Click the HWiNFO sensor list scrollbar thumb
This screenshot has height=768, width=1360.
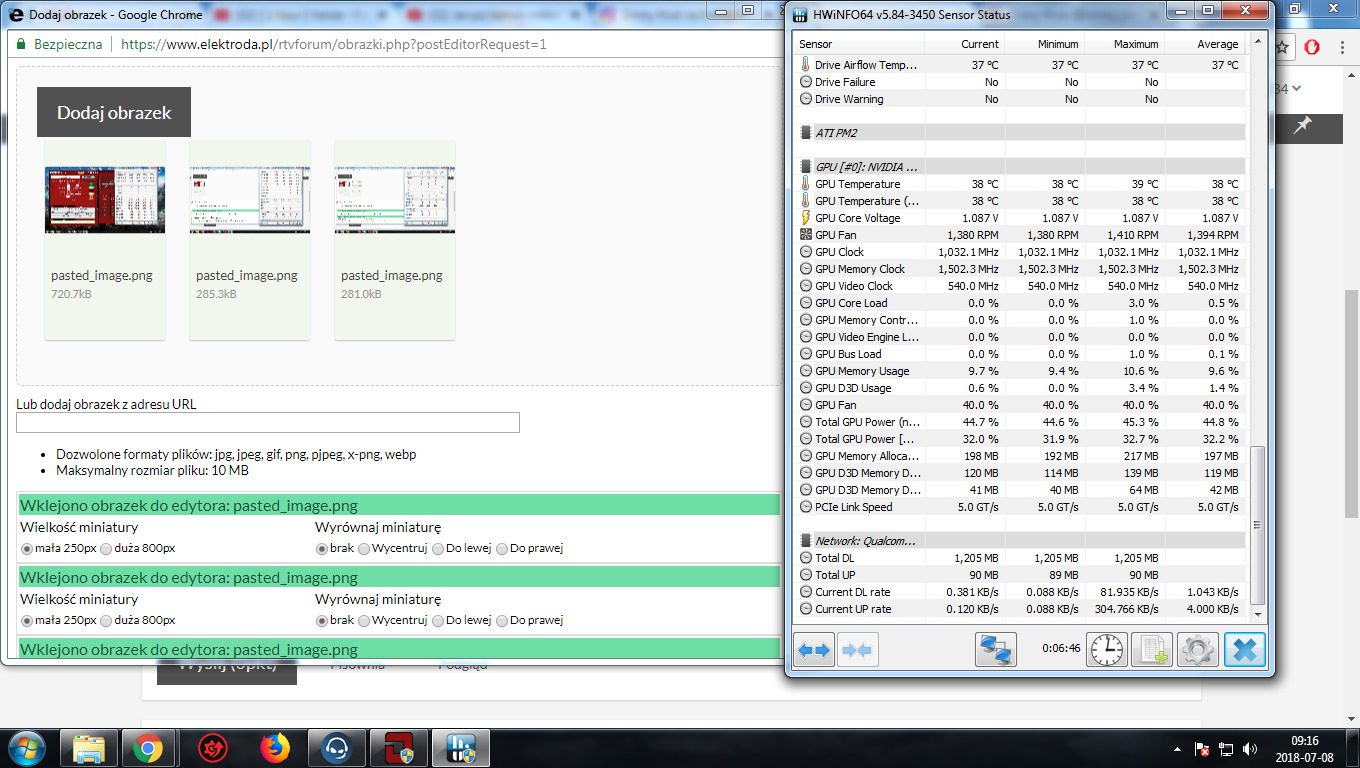[x=1258, y=526]
